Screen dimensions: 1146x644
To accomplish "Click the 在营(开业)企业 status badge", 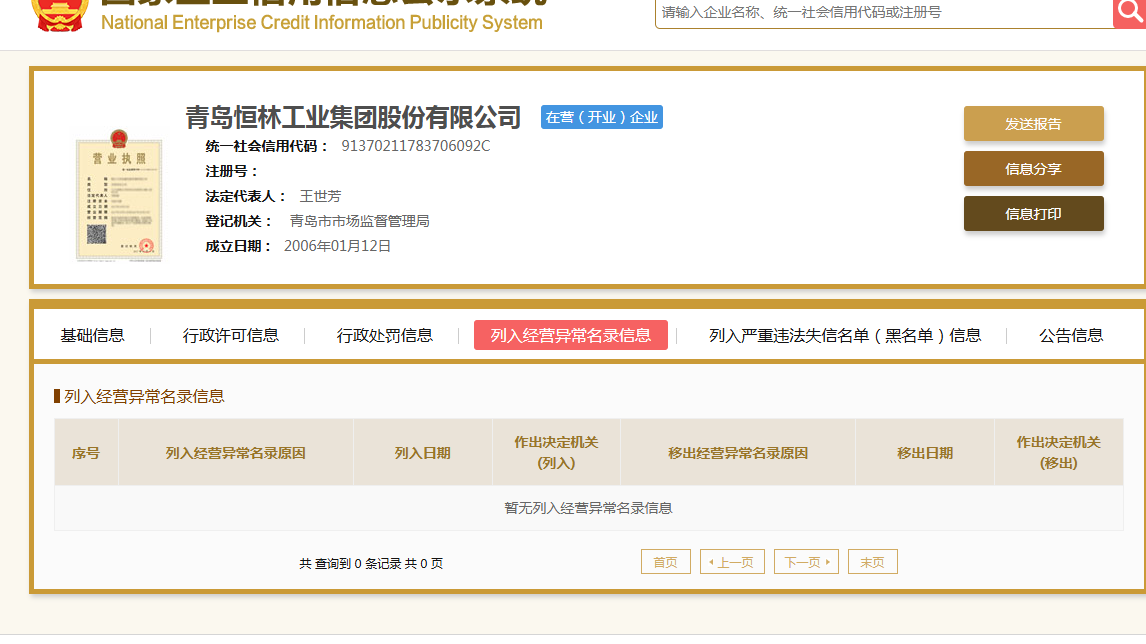I will (602, 117).
